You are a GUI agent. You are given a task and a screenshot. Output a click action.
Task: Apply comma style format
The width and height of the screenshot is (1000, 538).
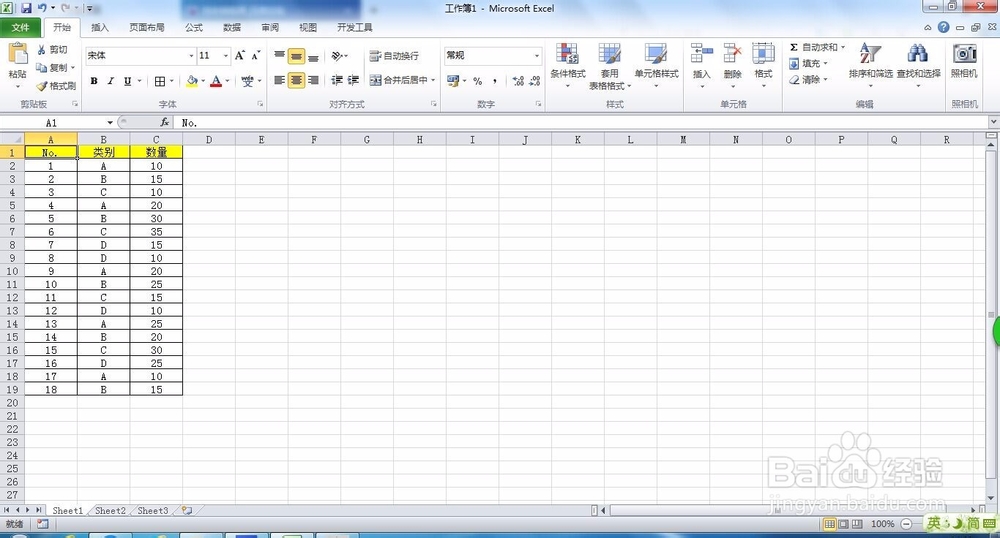495,81
